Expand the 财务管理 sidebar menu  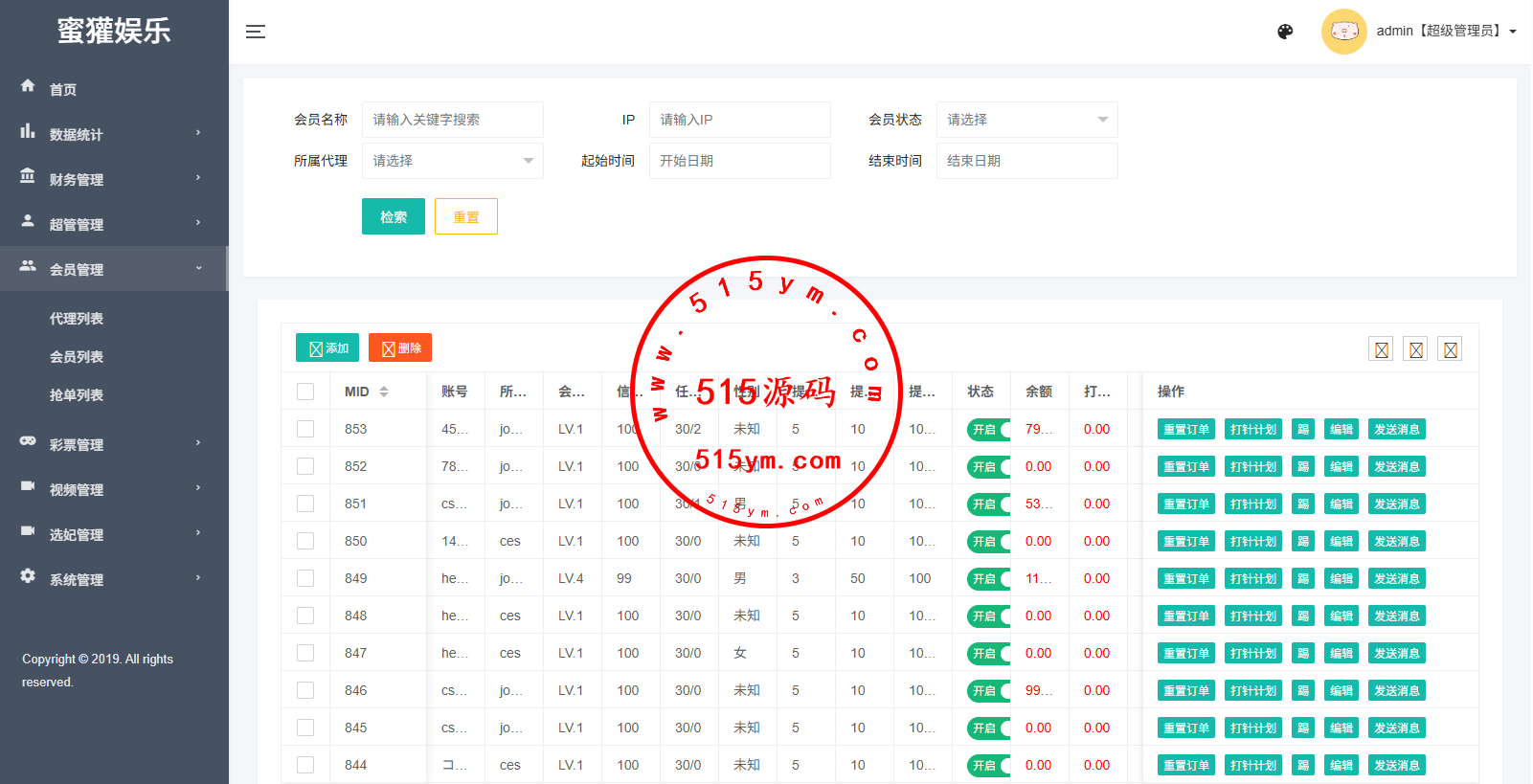click(113, 179)
